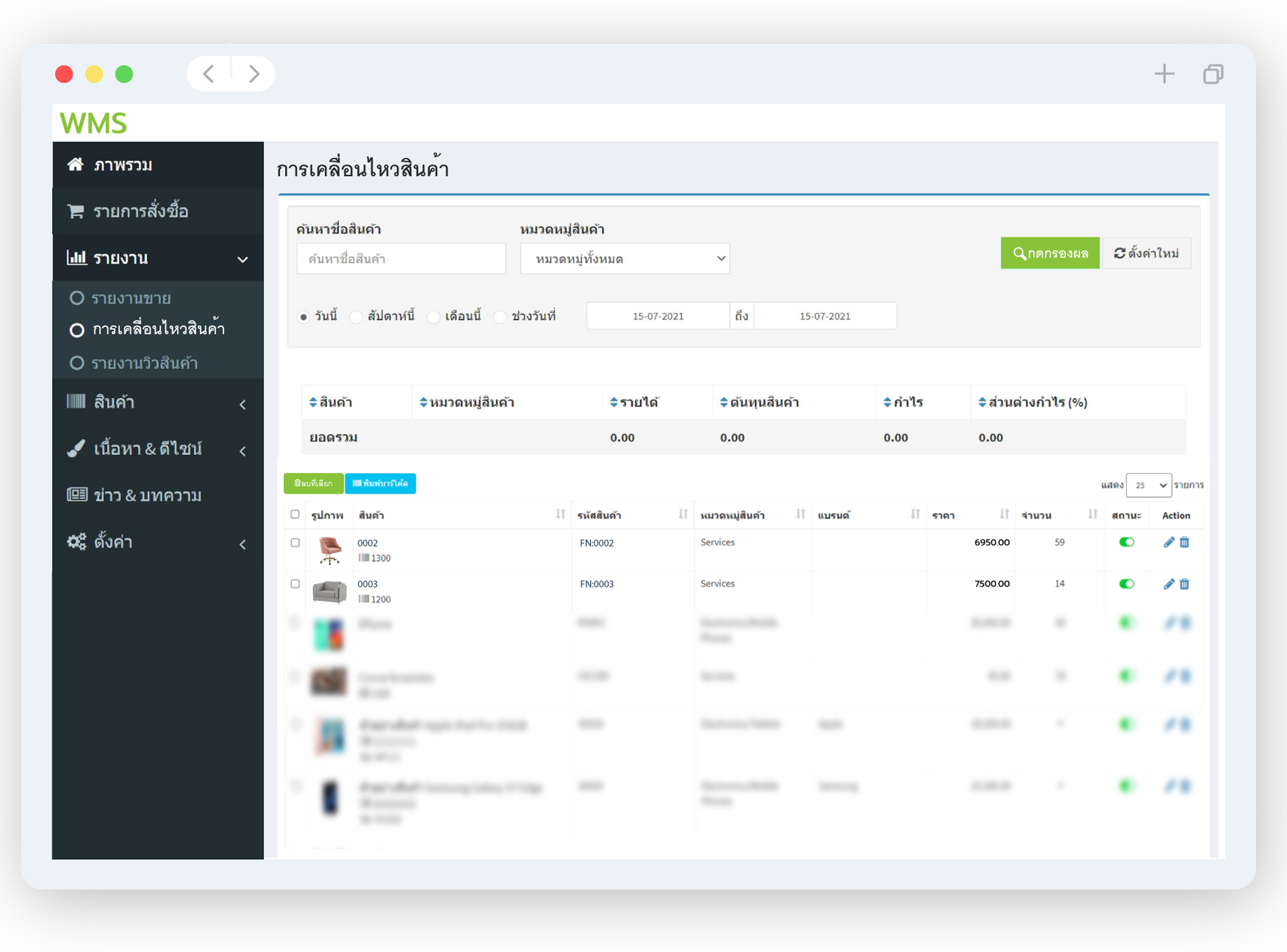The height and width of the screenshot is (952, 1287).
Task: Expand the หมวดหมู่สินค้า dropdown
Action: 624,258
